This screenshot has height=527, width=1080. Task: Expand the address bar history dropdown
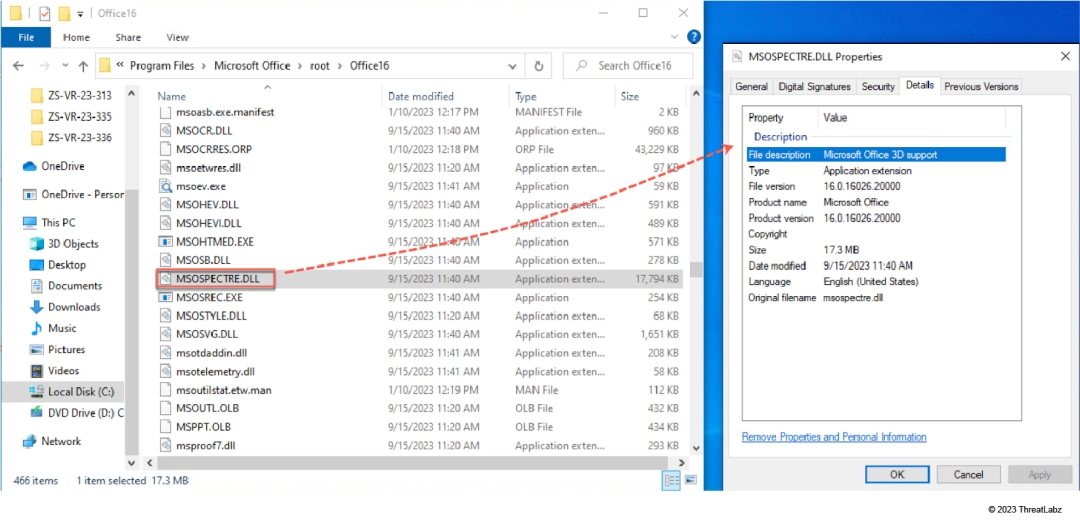pos(512,66)
